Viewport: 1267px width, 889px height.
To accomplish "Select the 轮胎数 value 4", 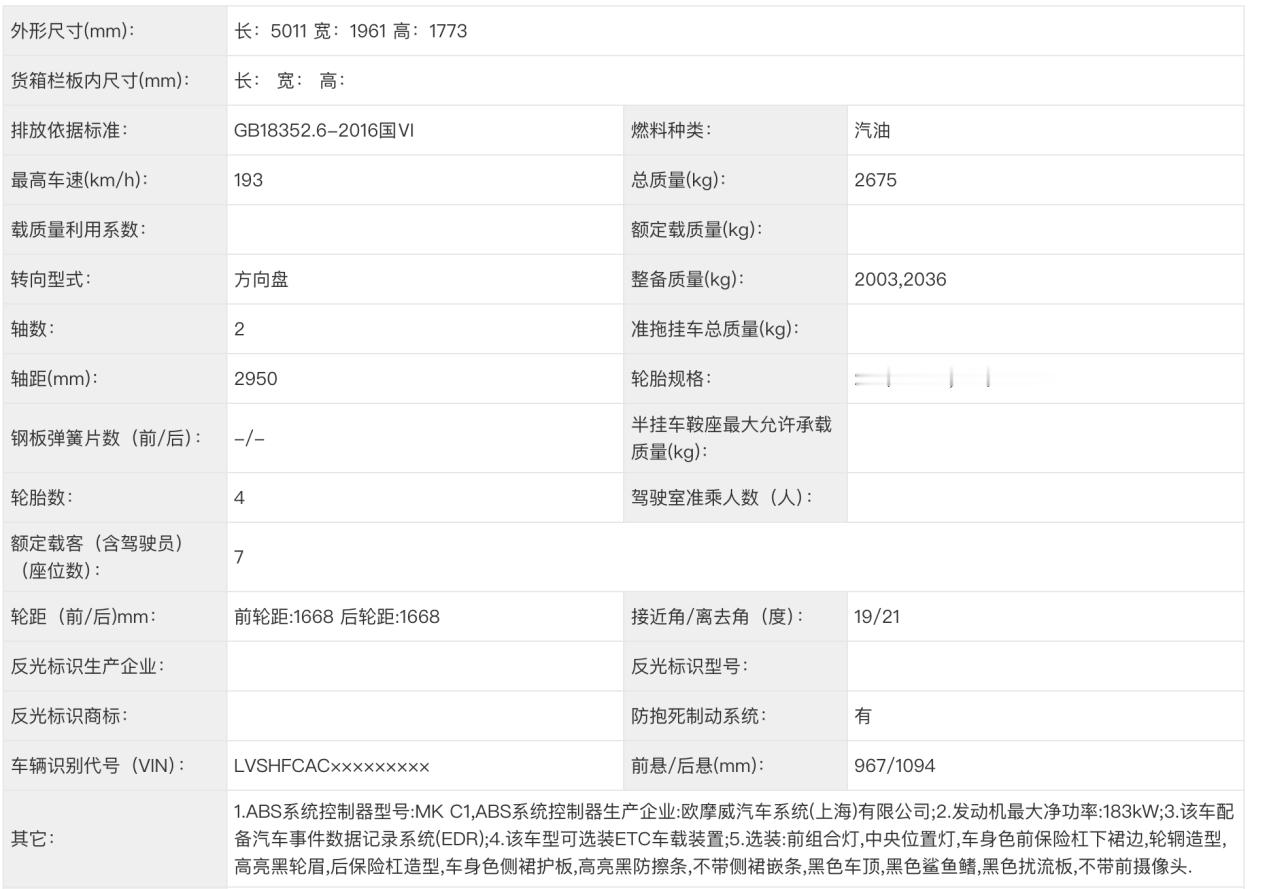I will (x=240, y=497).
